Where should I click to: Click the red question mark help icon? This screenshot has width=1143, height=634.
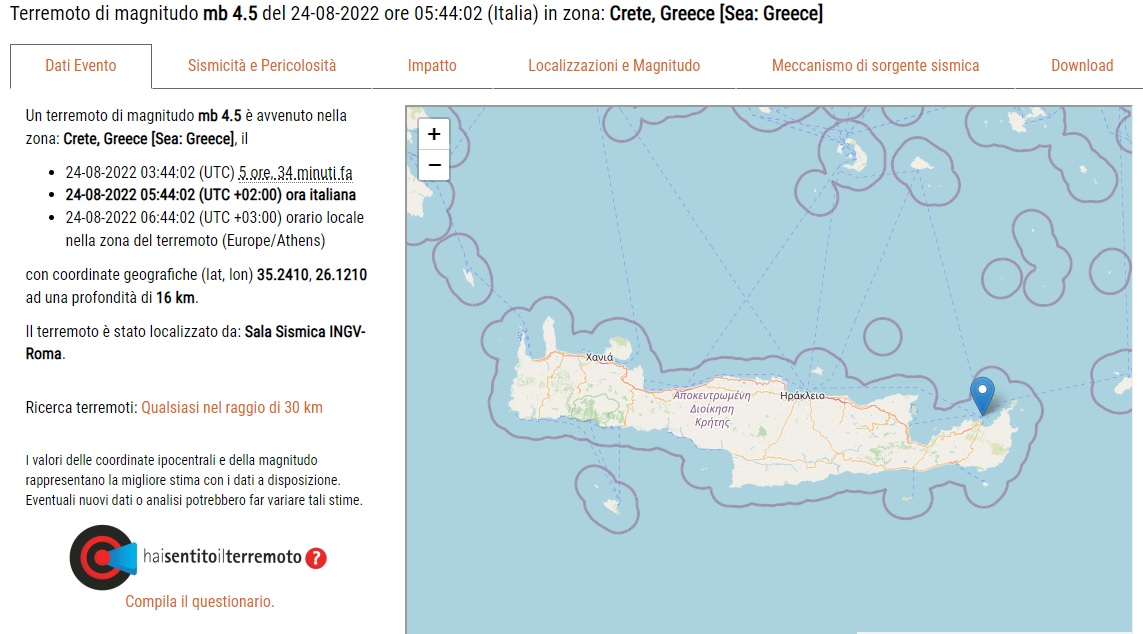pyautogui.click(x=316, y=558)
